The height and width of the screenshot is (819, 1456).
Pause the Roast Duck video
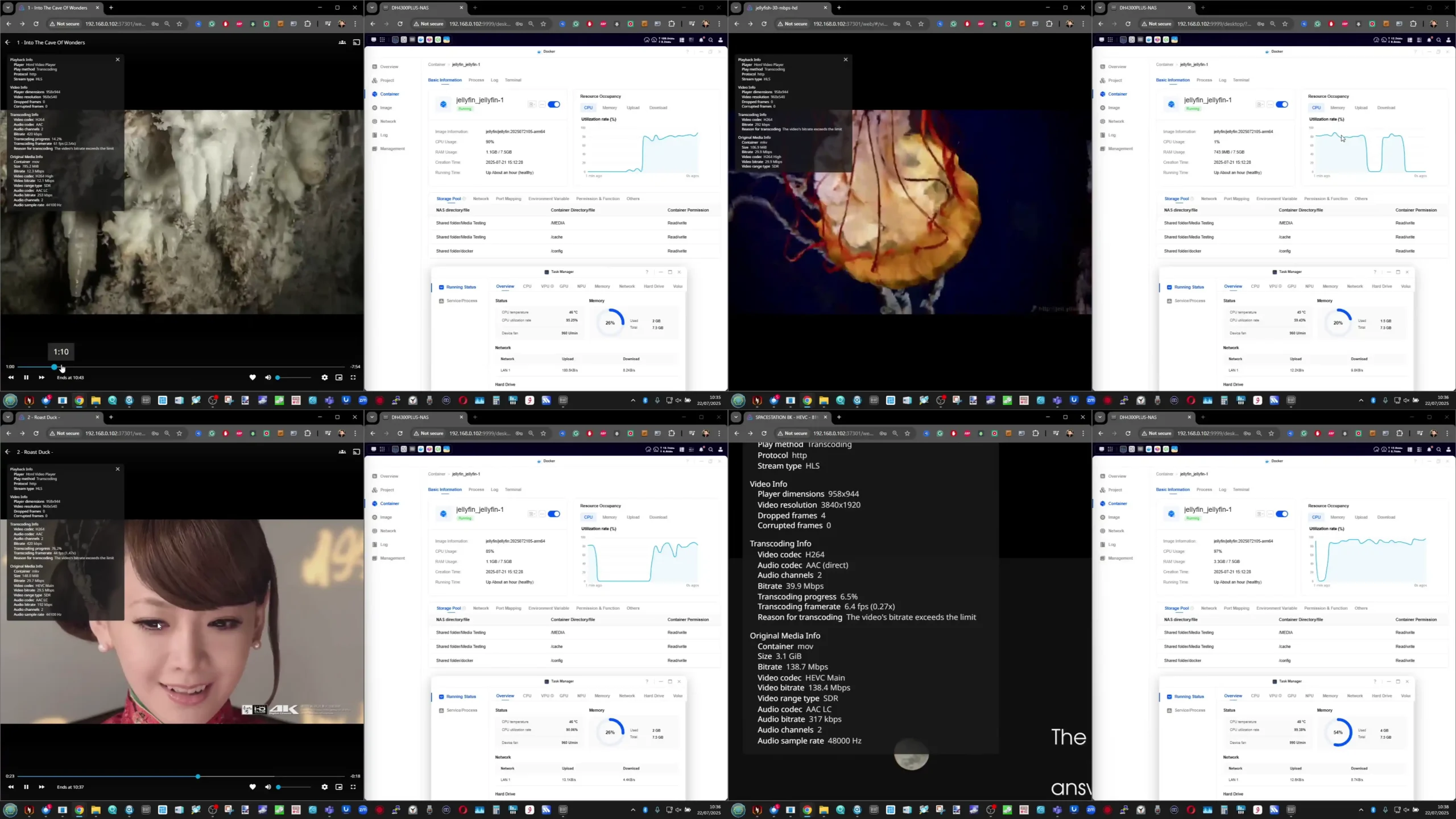pyautogui.click(x=26, y=787)
